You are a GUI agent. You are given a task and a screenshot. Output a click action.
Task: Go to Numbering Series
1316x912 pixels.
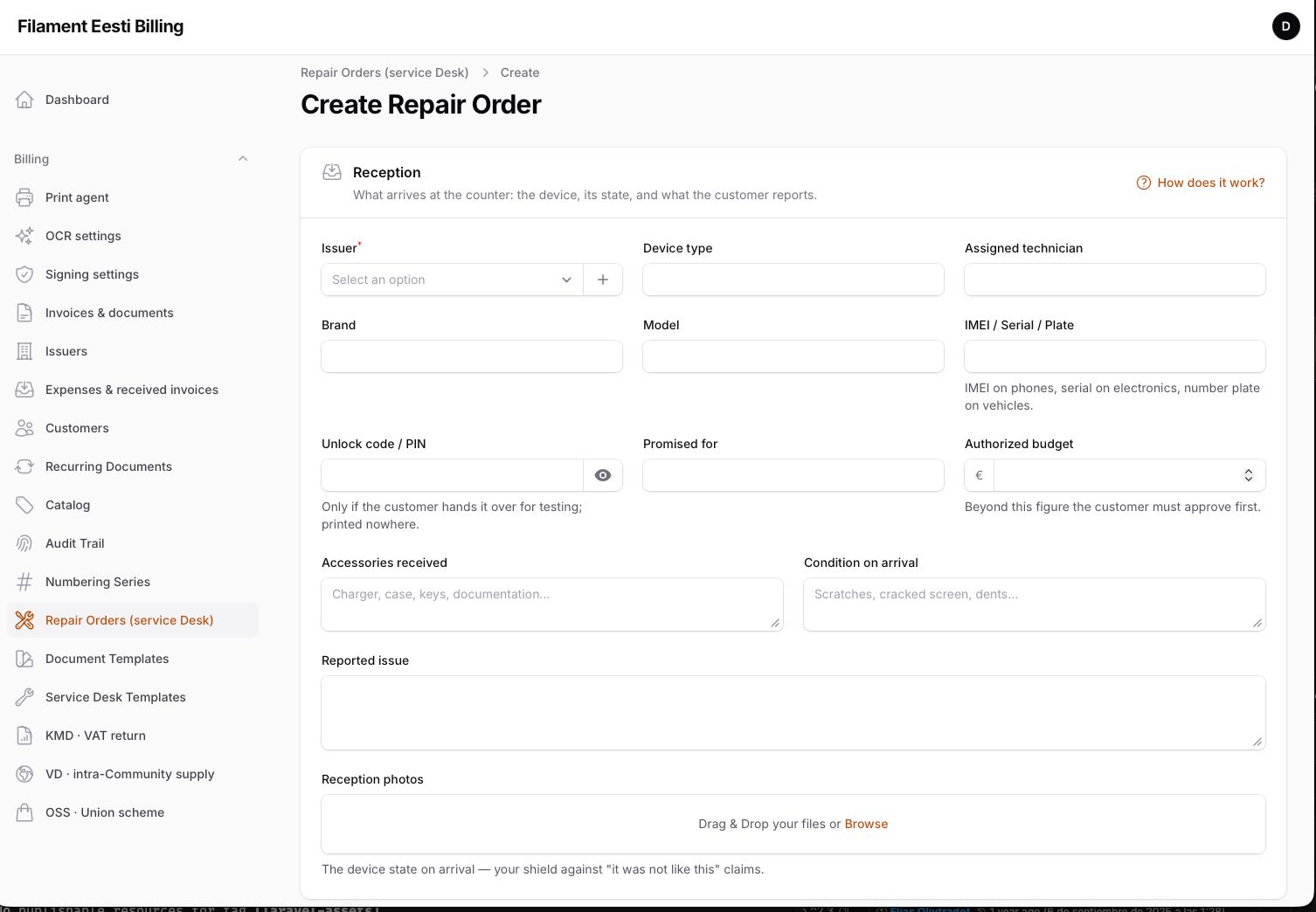133,582
